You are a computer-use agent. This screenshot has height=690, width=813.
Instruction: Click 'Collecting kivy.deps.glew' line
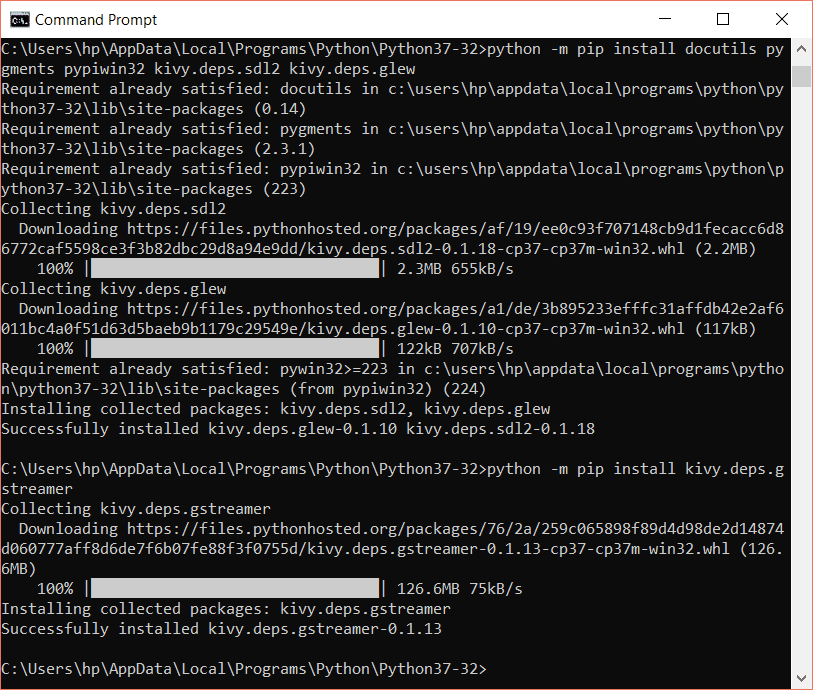click(114, 289)
